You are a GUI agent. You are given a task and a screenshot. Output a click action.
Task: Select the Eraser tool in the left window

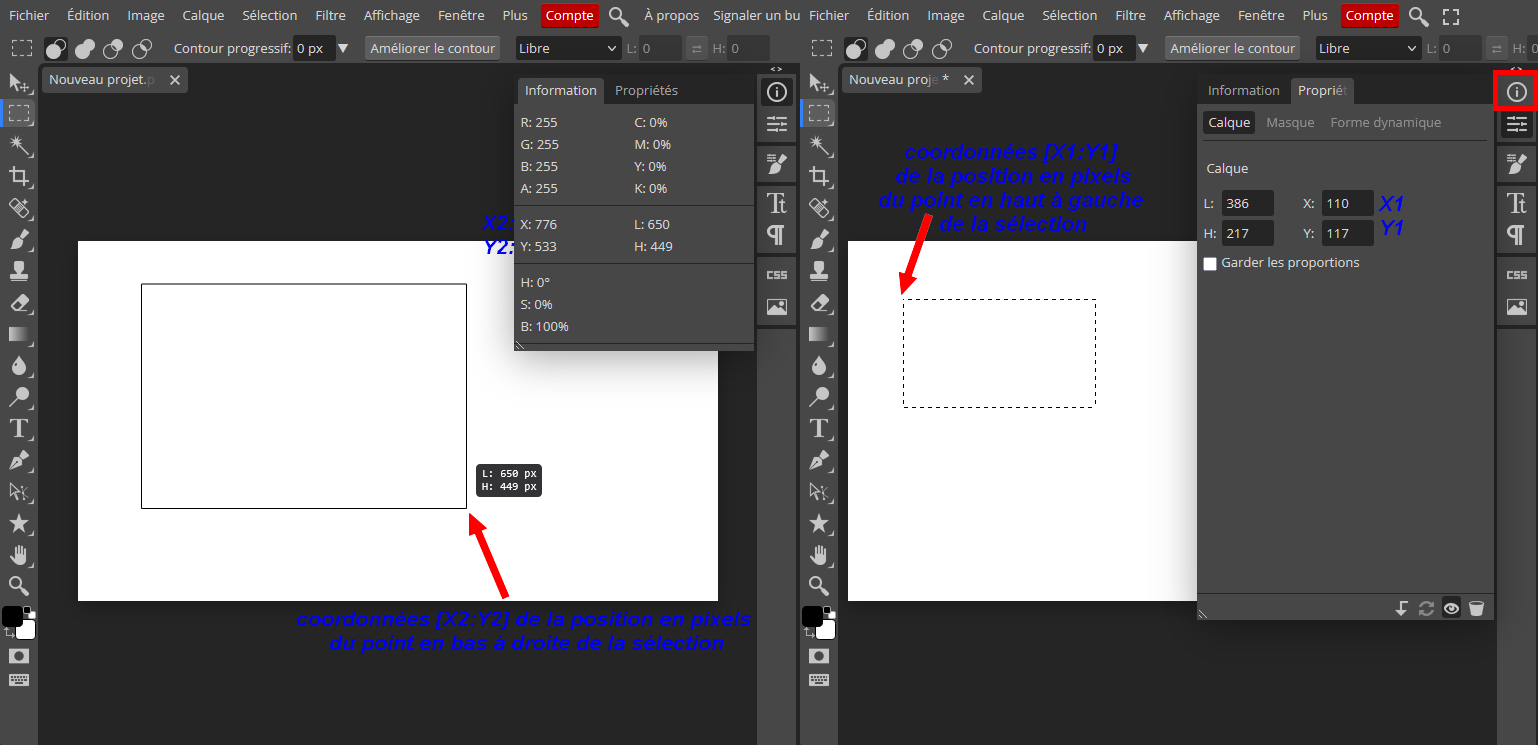click(19, 303)
